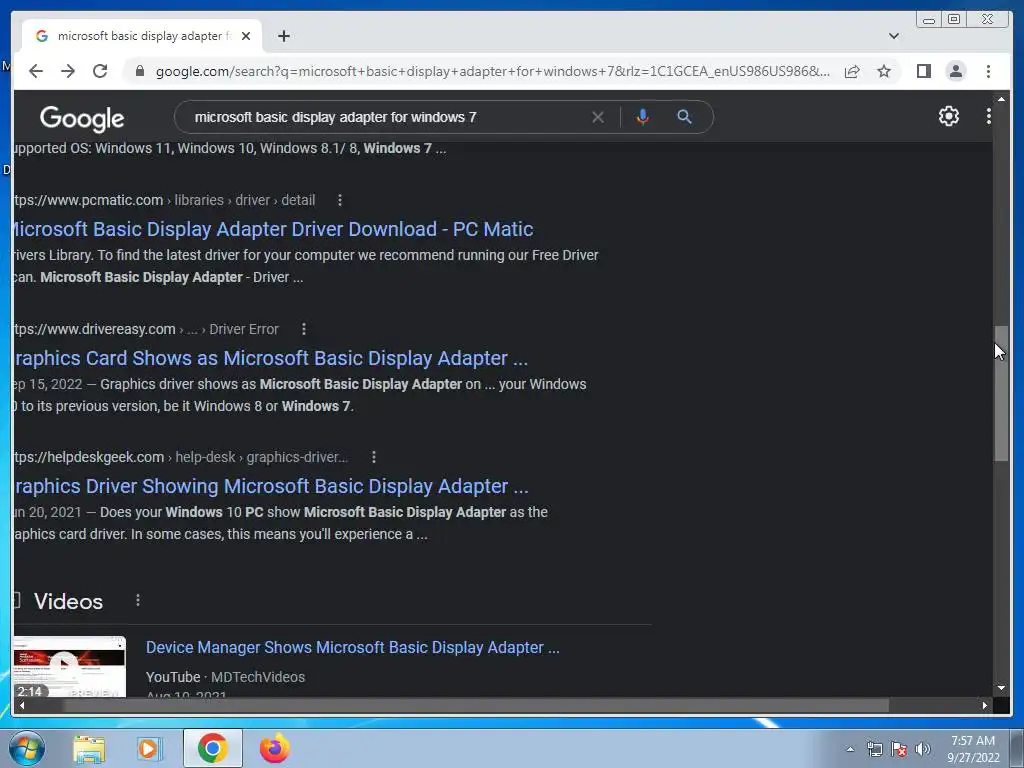1024x768 pixels.
Task: Clear the Google search box text
Action: [598, 117]
